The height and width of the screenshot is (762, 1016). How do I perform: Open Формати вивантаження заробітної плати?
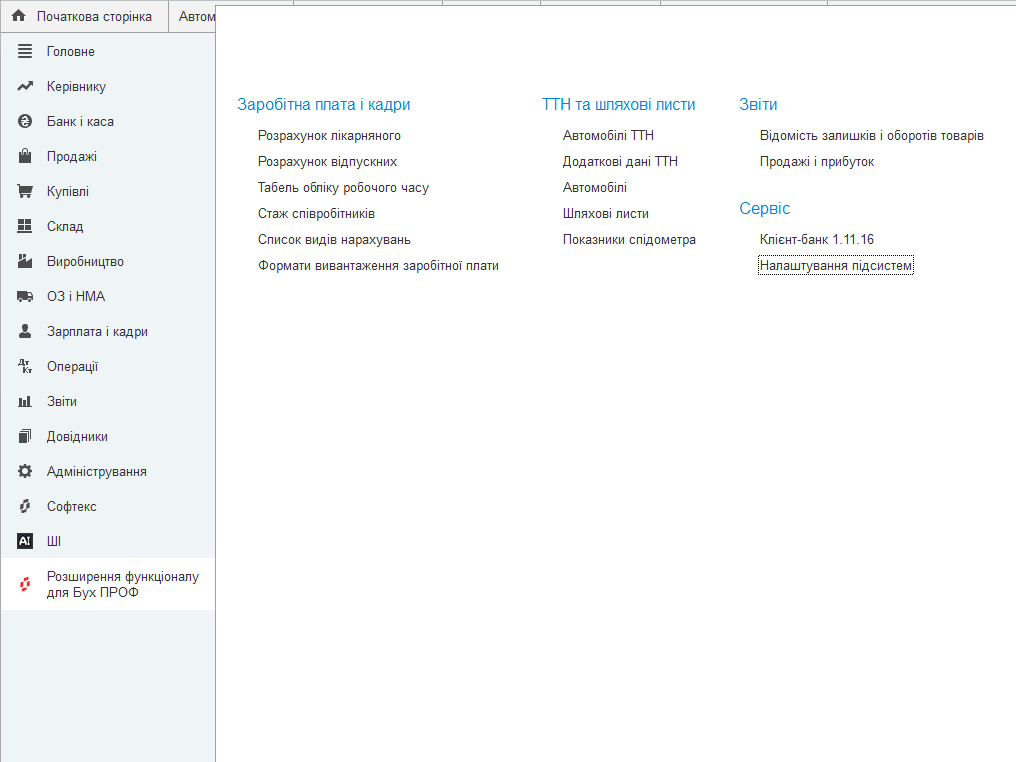tap(378, 265)
